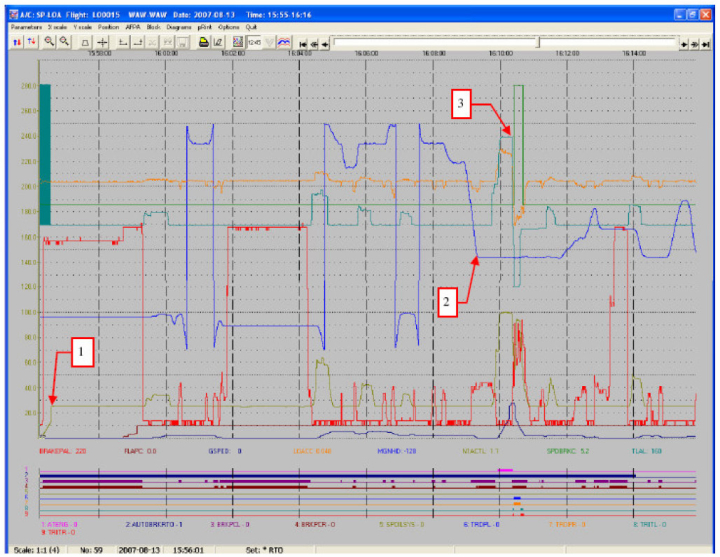
Task: Click the 15:56:01 status bar time
Action: [x=188, y=550]
